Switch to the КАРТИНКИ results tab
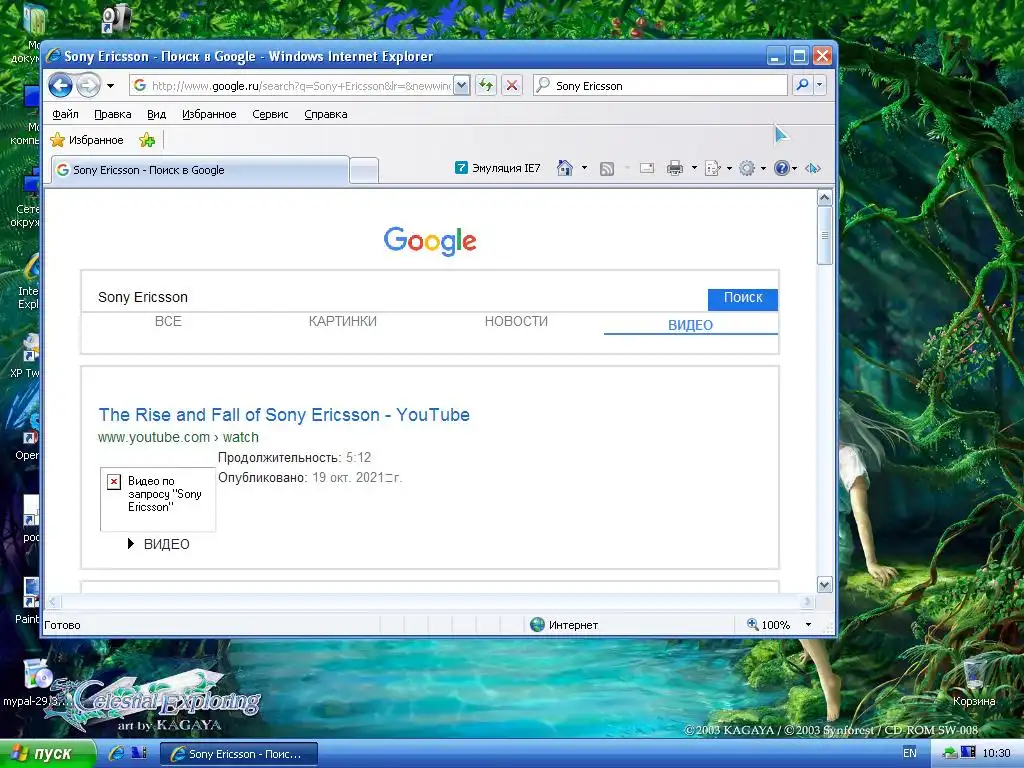Image resolution: width=1024 pixels, height=768 pixels. (342, 321)
